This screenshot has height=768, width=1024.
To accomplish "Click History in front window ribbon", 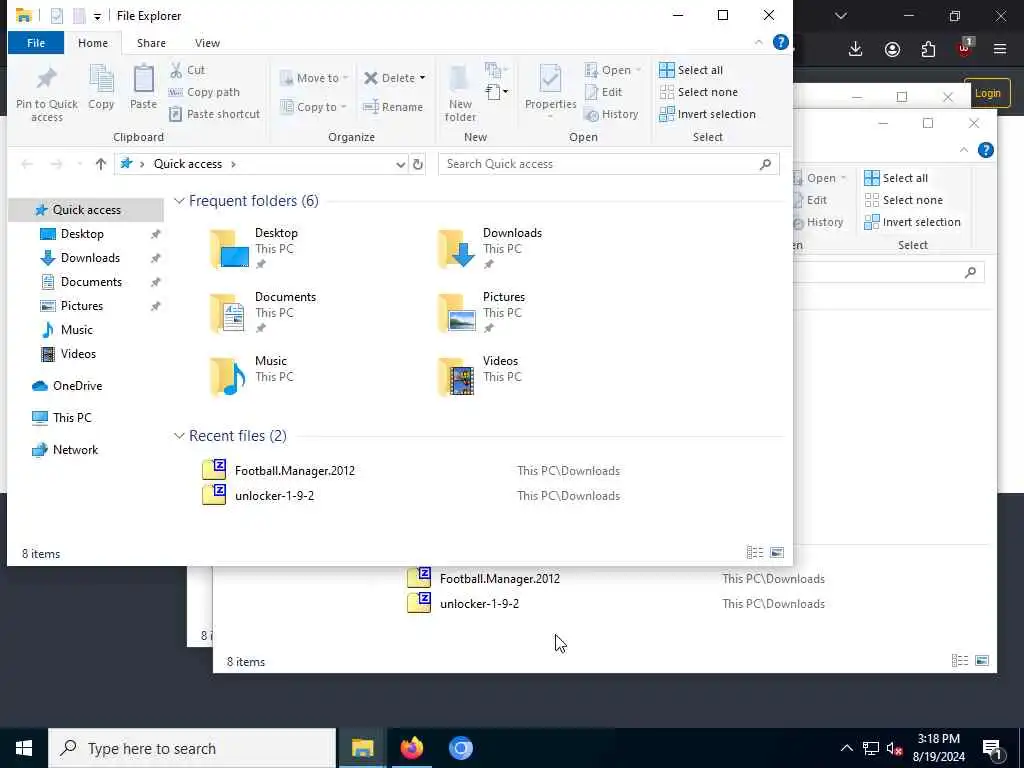I will click(x=611, y=114).
